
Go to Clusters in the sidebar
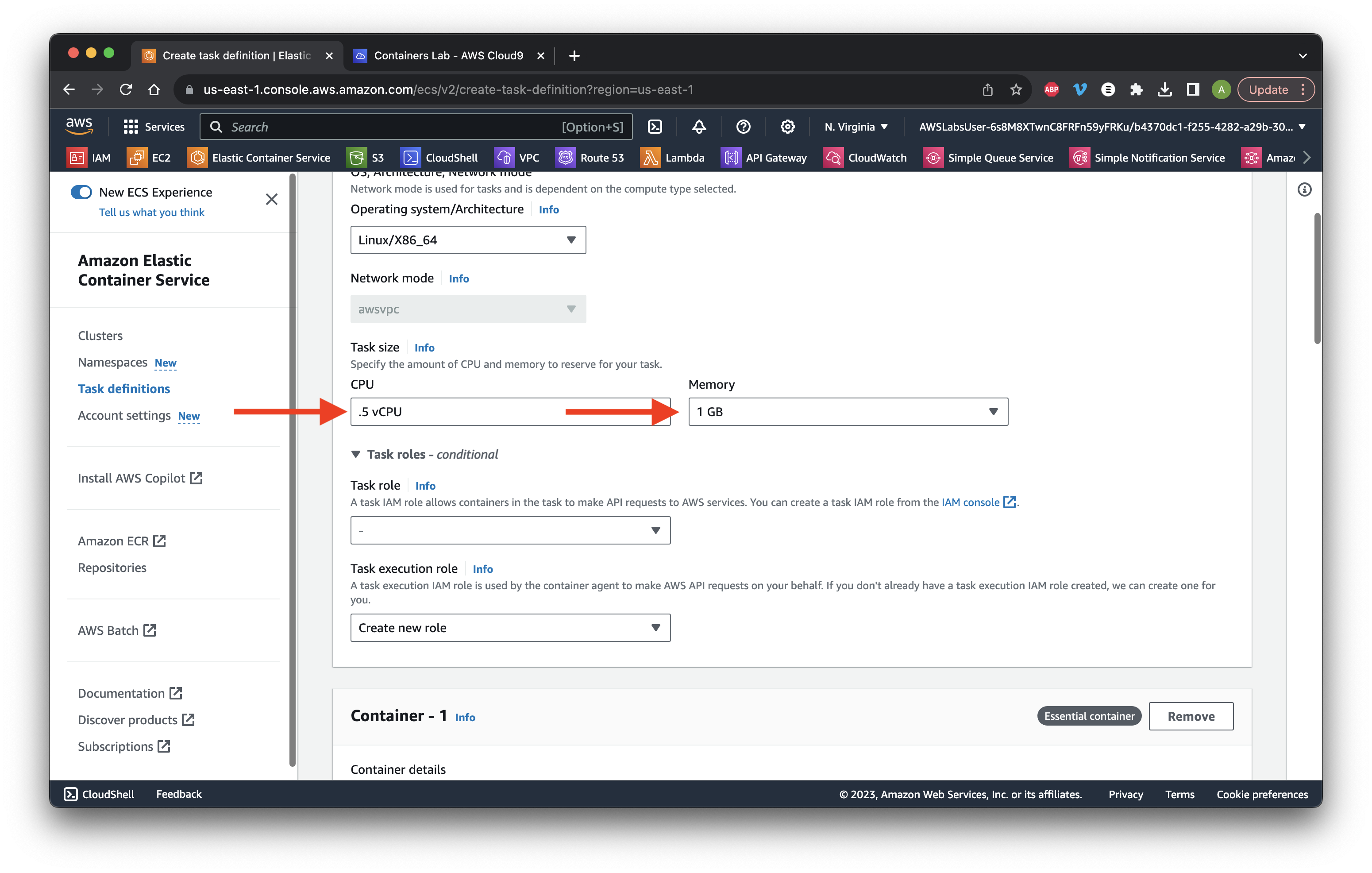tap(100, 335)
